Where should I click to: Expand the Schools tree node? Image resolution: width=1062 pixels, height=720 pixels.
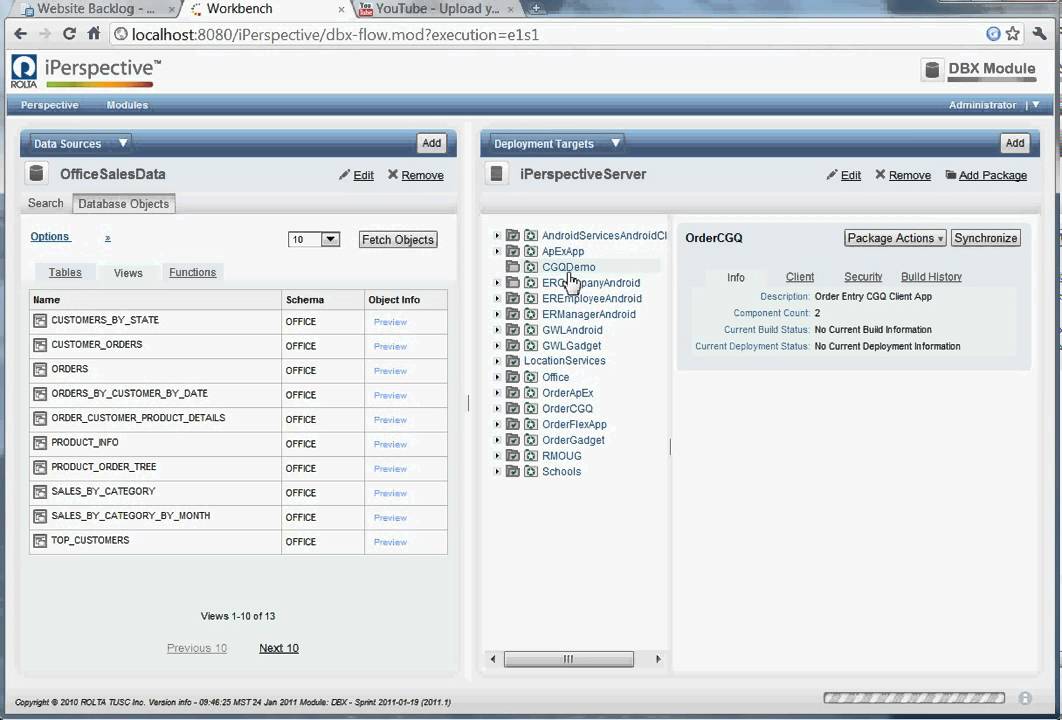497,471
